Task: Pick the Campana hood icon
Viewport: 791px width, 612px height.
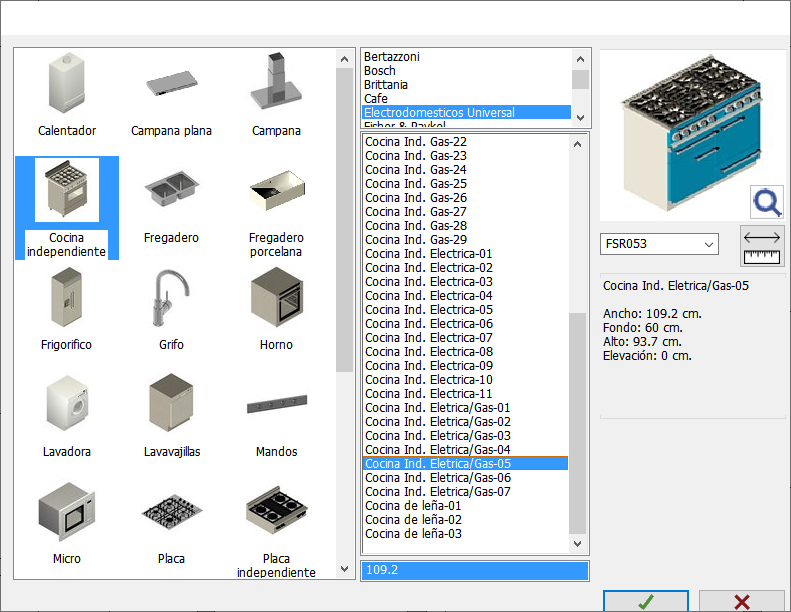Action: pyautogui.click(x=276, y=81)
